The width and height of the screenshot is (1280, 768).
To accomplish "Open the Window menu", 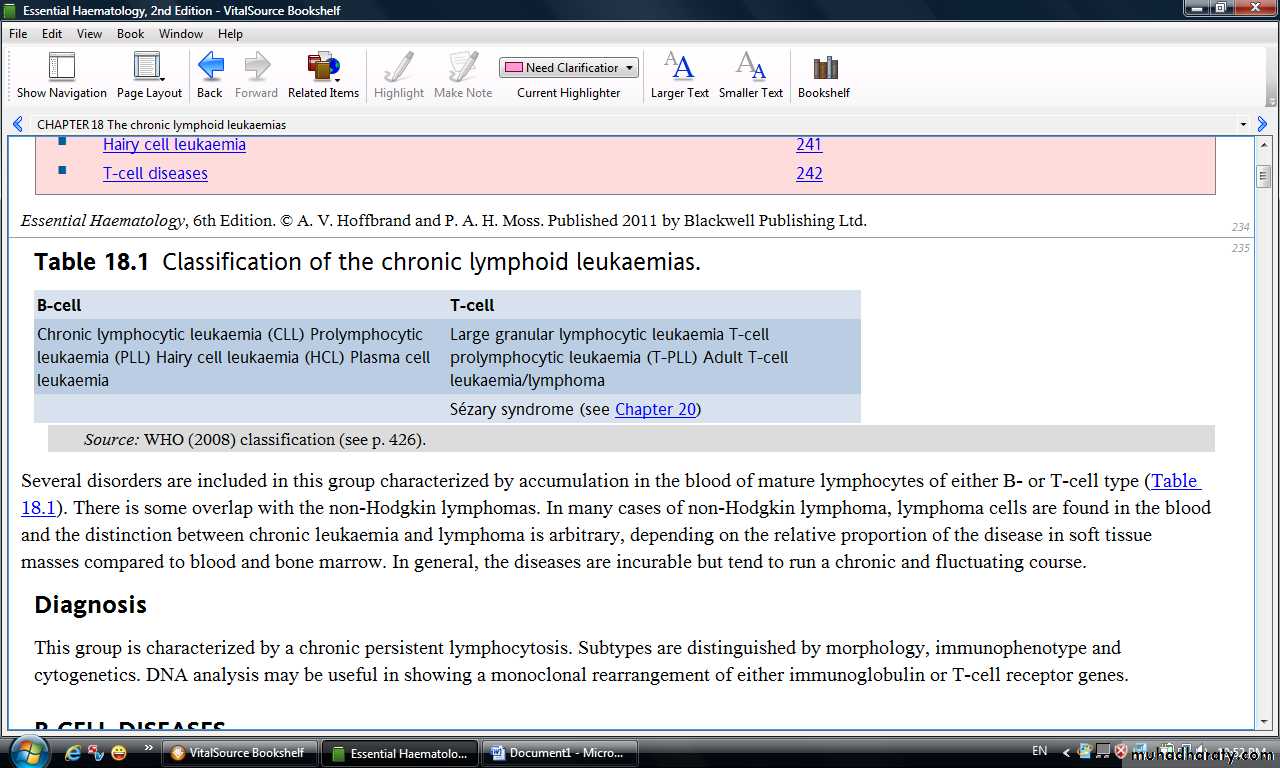I will (x=181, y=33).
